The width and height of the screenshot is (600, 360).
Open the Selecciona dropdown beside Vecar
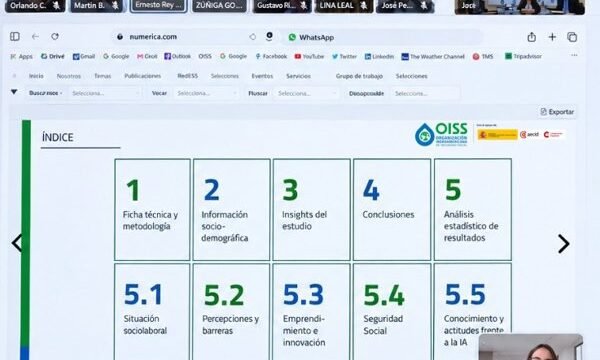click(x=207, y=93)
